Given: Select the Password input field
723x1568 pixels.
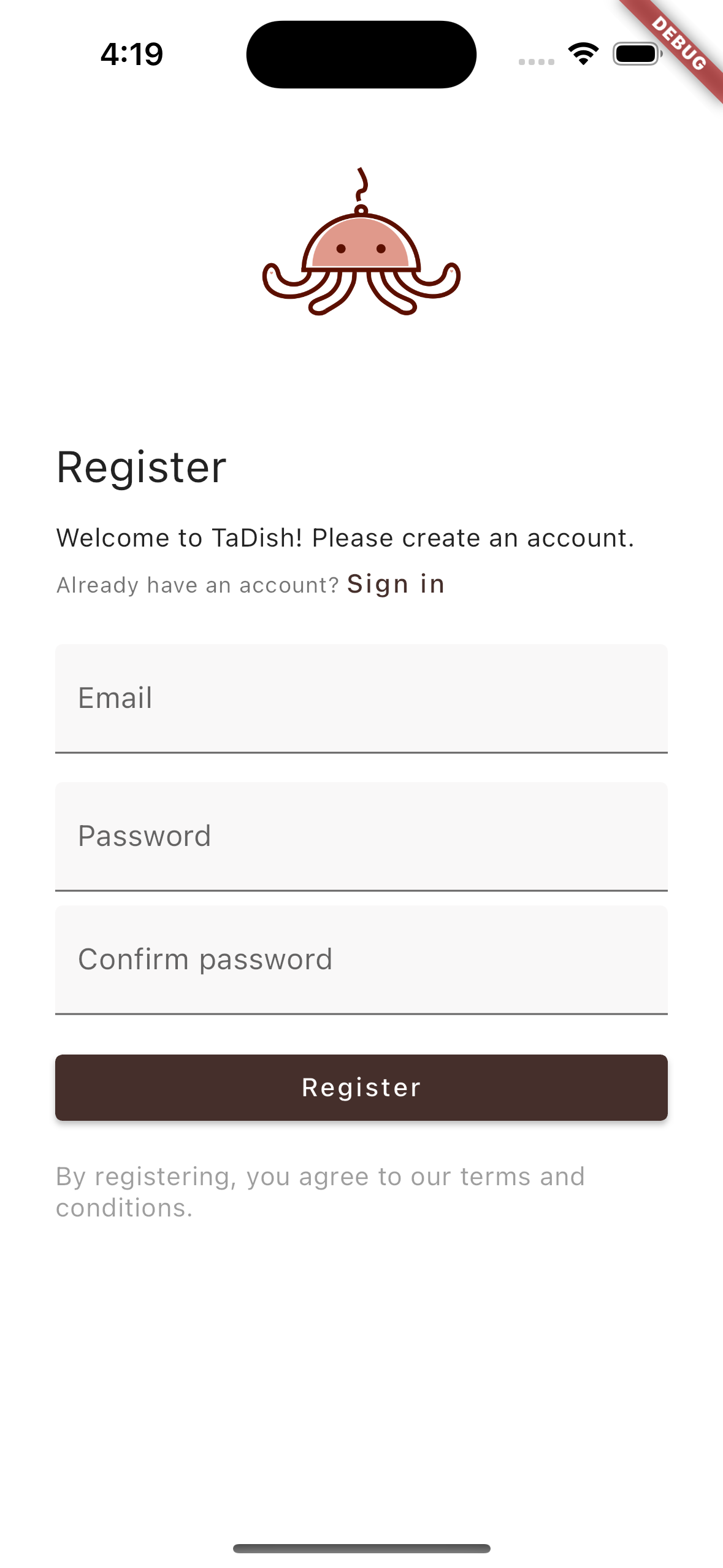Looking at the screenshot, I should coord(361,836).
